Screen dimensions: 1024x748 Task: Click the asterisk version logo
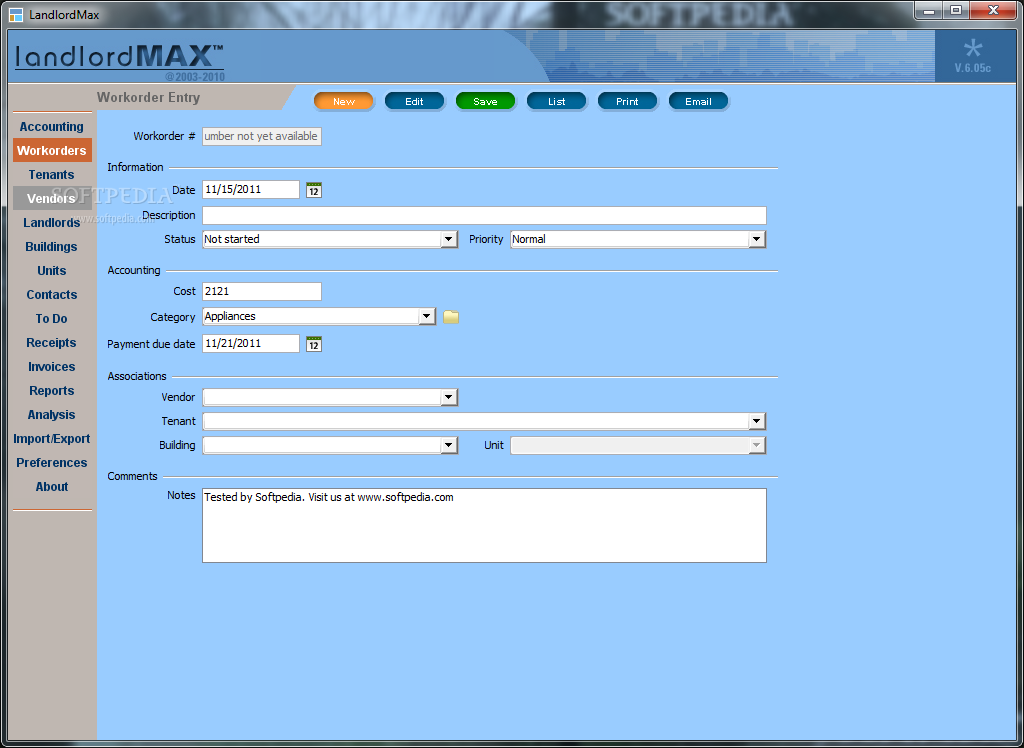[x=972, y=49]
